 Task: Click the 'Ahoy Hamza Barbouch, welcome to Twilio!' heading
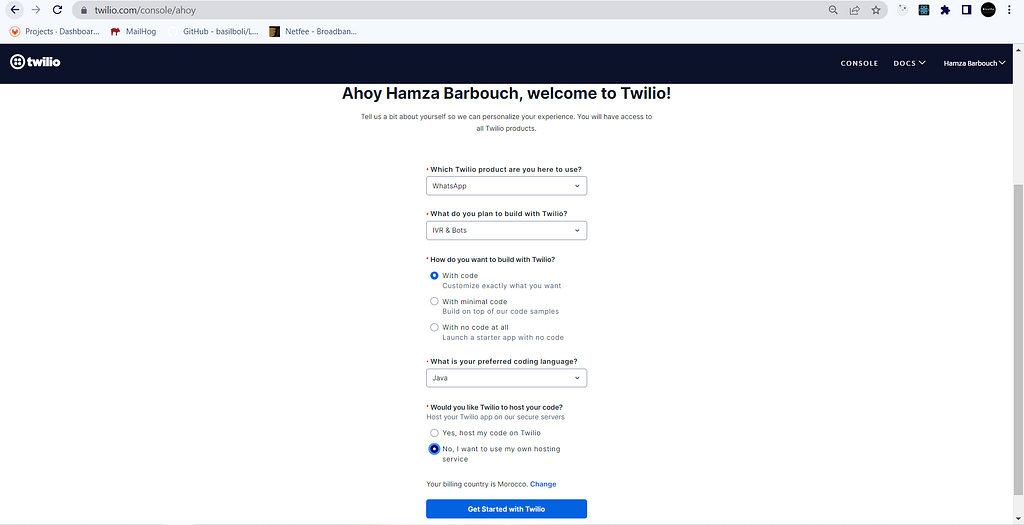pos(506,94)
